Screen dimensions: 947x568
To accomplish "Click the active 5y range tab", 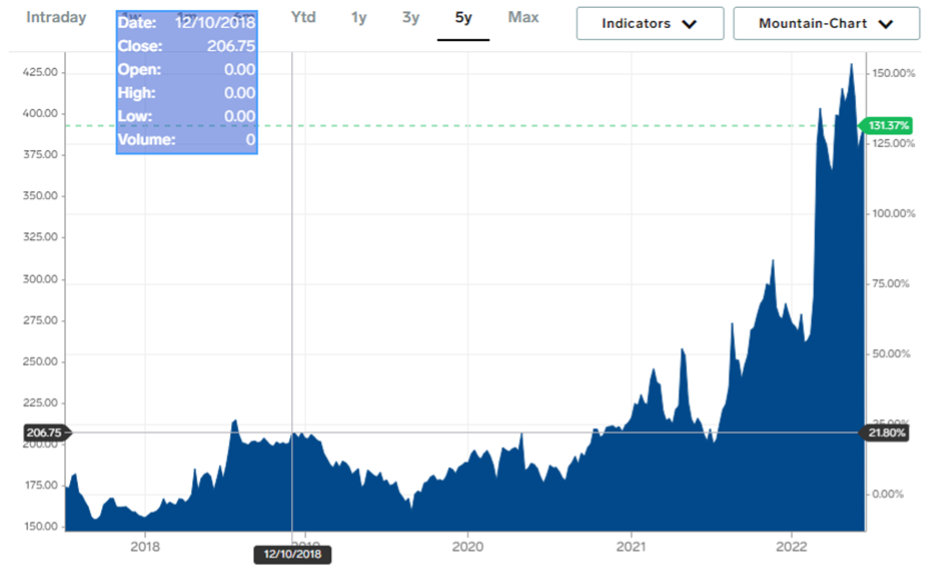I will tap(463, 17).
